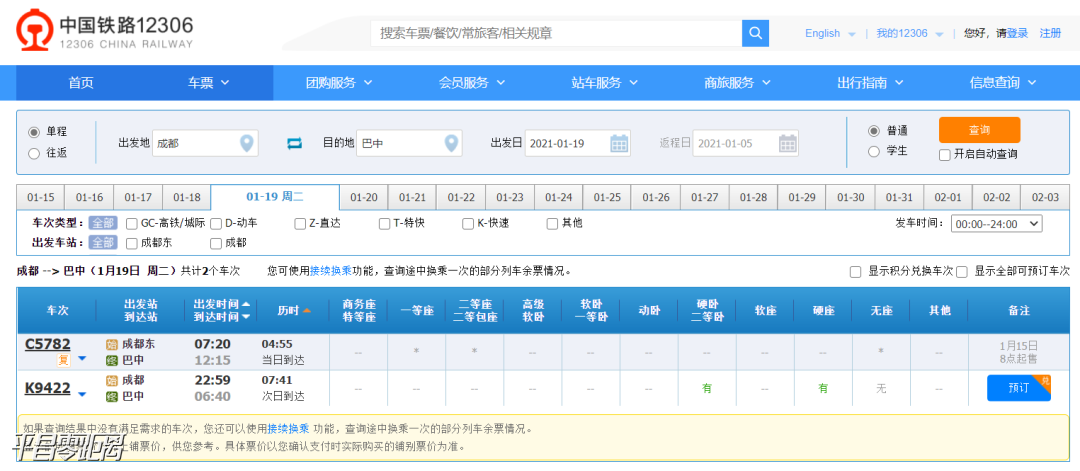This screenshot has height=471, width=1080.
Task: Open the 发车时间 00:00--24:00 dropdown
Action: (x=997, y=224)
